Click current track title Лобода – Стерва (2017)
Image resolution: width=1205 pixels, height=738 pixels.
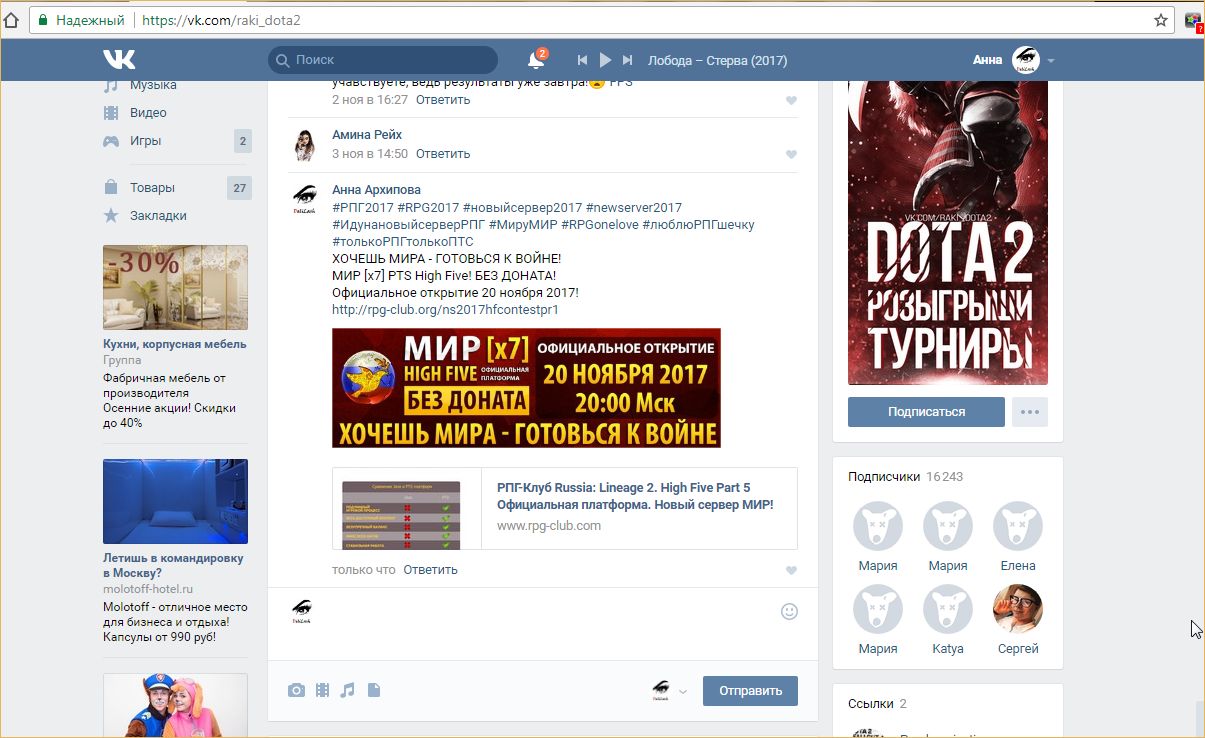(717, 60)
